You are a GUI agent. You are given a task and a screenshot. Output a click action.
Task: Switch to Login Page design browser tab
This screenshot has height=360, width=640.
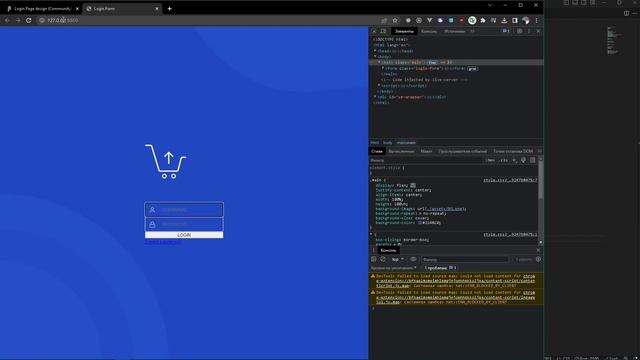(41, 9)
